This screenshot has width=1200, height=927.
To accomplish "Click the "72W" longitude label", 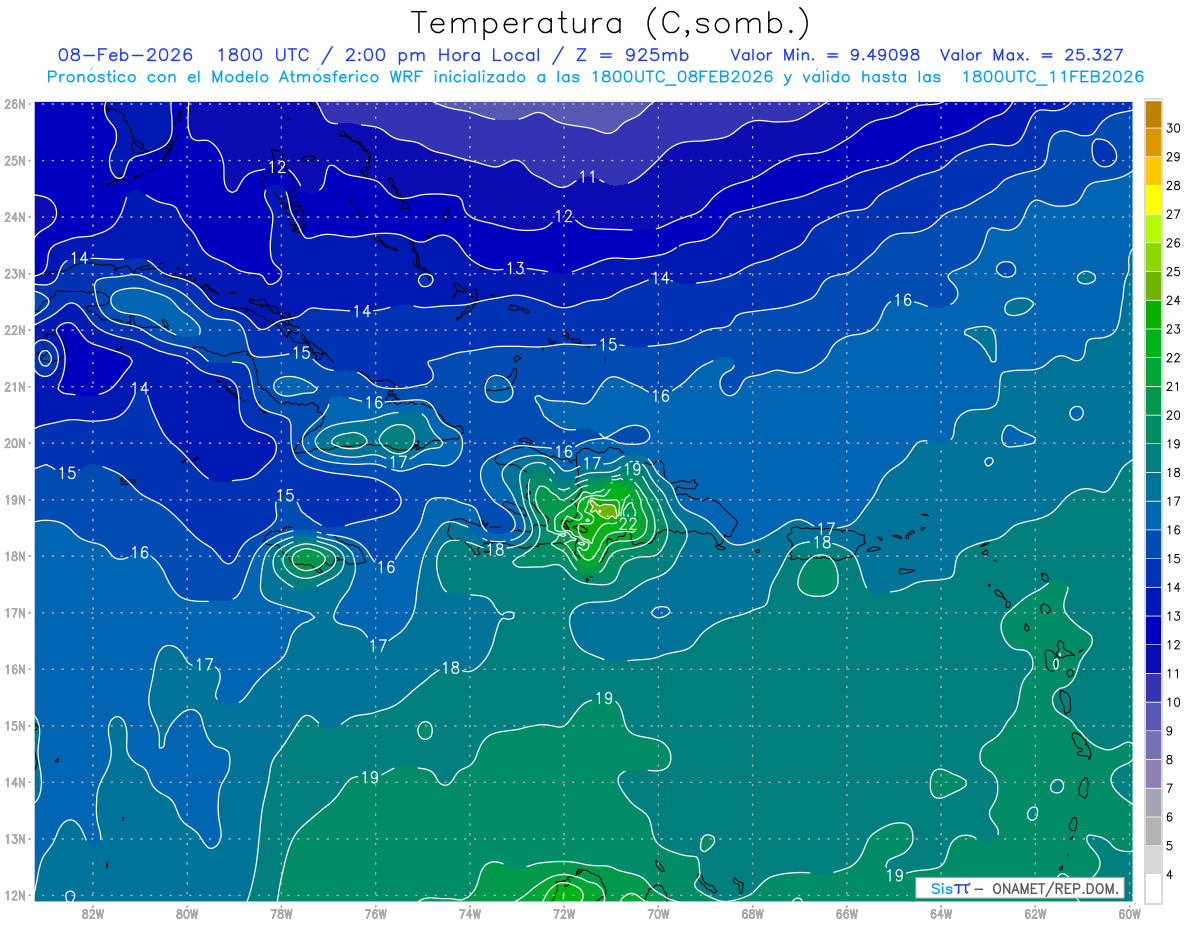I will coord(564,913).
